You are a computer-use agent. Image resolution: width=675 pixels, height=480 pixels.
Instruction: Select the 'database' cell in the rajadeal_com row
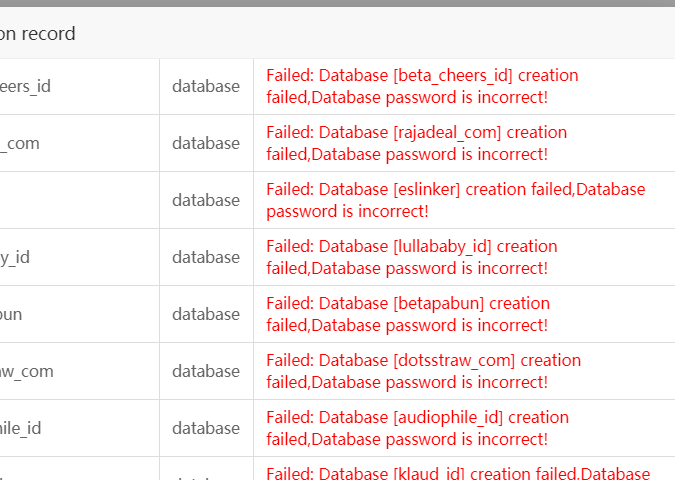point(206,143)
